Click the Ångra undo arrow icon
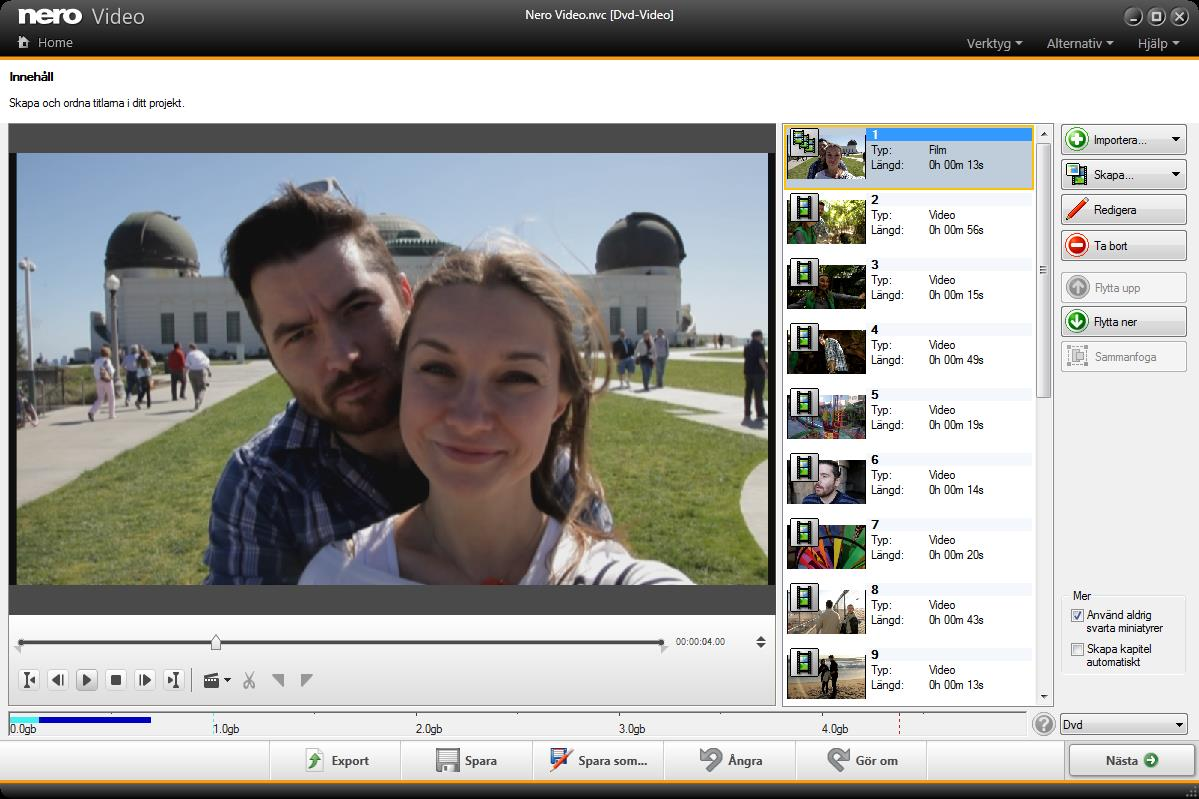 [711, 760]
